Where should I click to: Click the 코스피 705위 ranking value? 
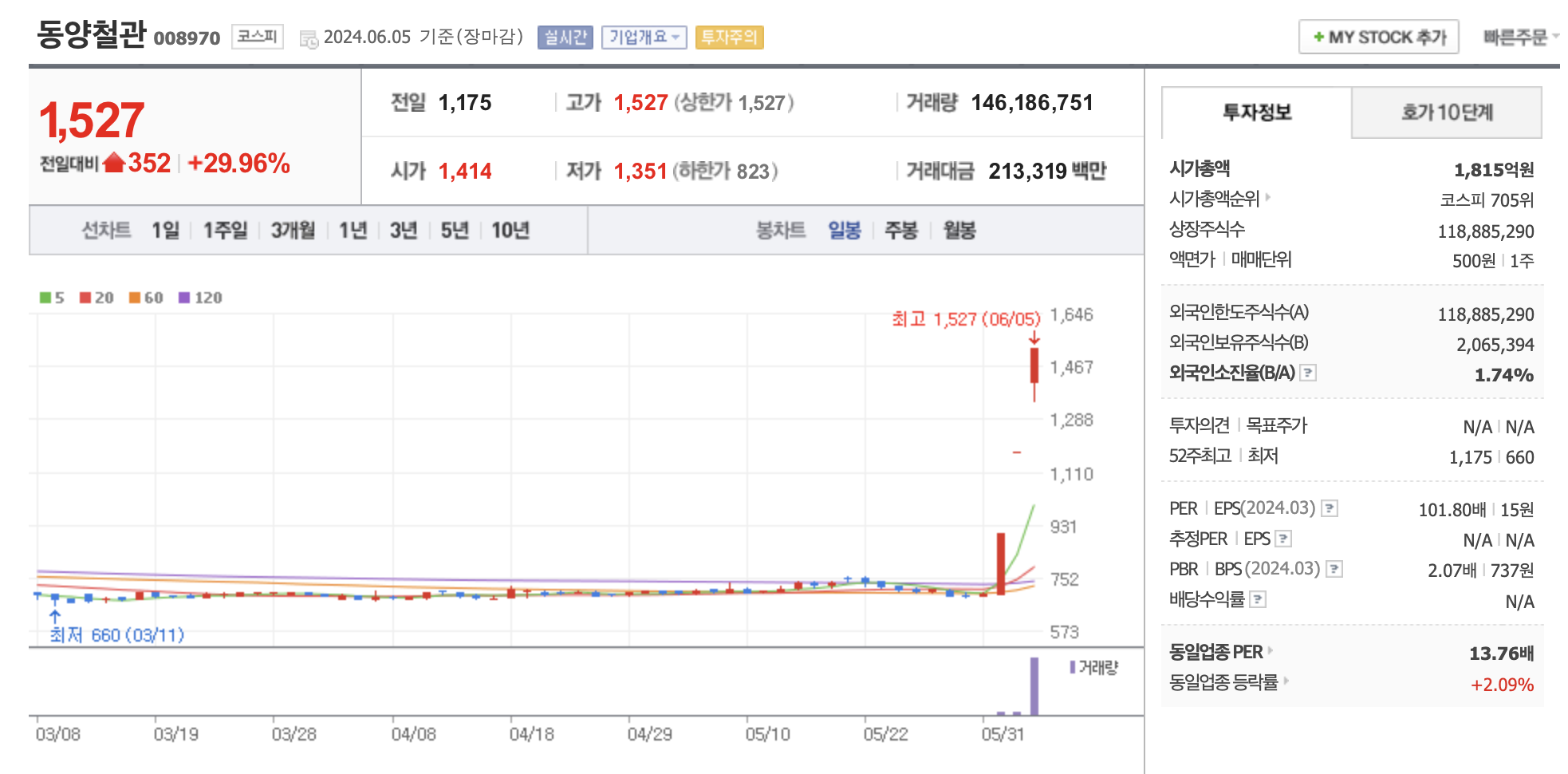[x=1487, y=199]
